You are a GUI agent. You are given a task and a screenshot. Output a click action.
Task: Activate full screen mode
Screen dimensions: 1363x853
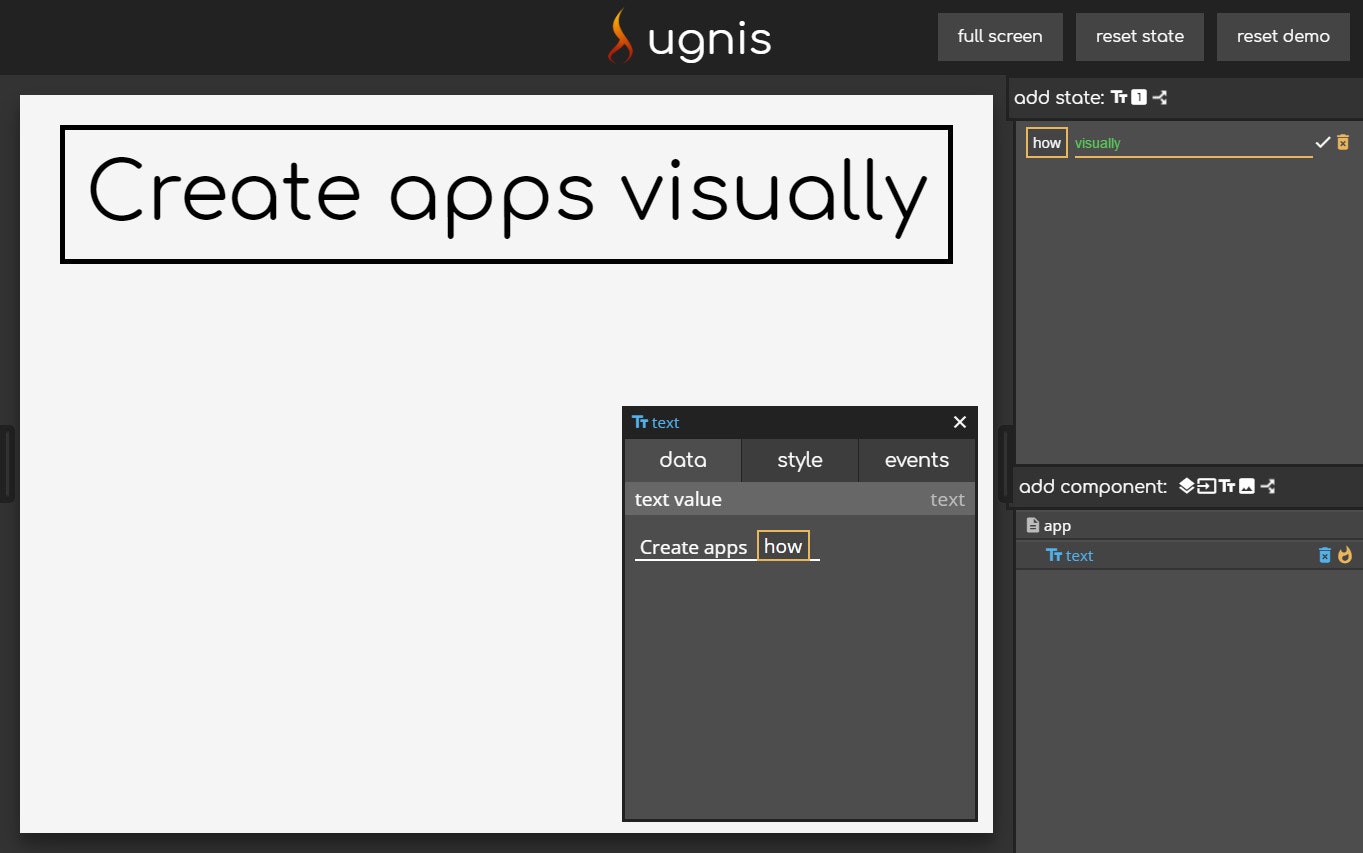click(x=1000, y=36)
